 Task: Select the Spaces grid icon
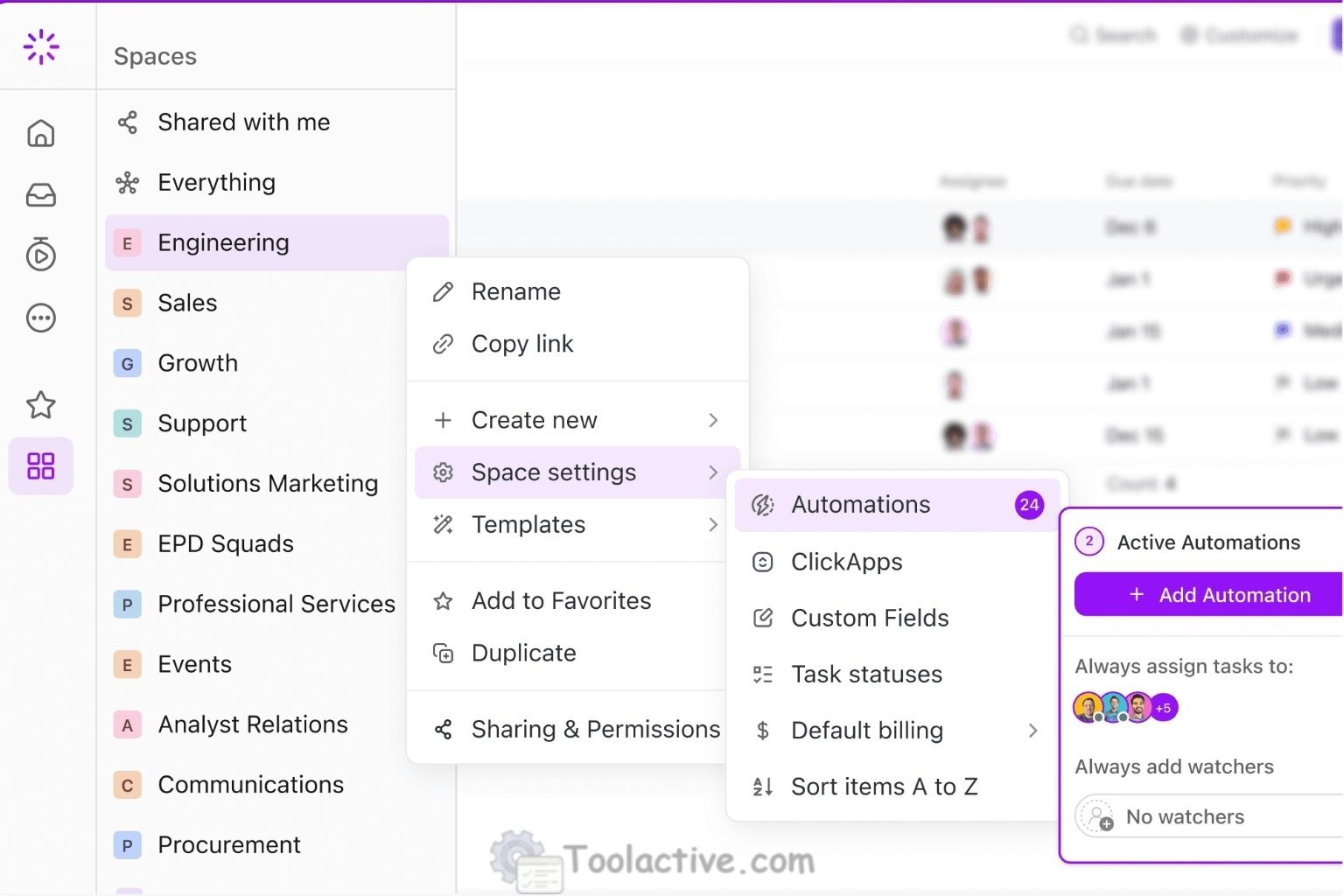tap(40, 465)
